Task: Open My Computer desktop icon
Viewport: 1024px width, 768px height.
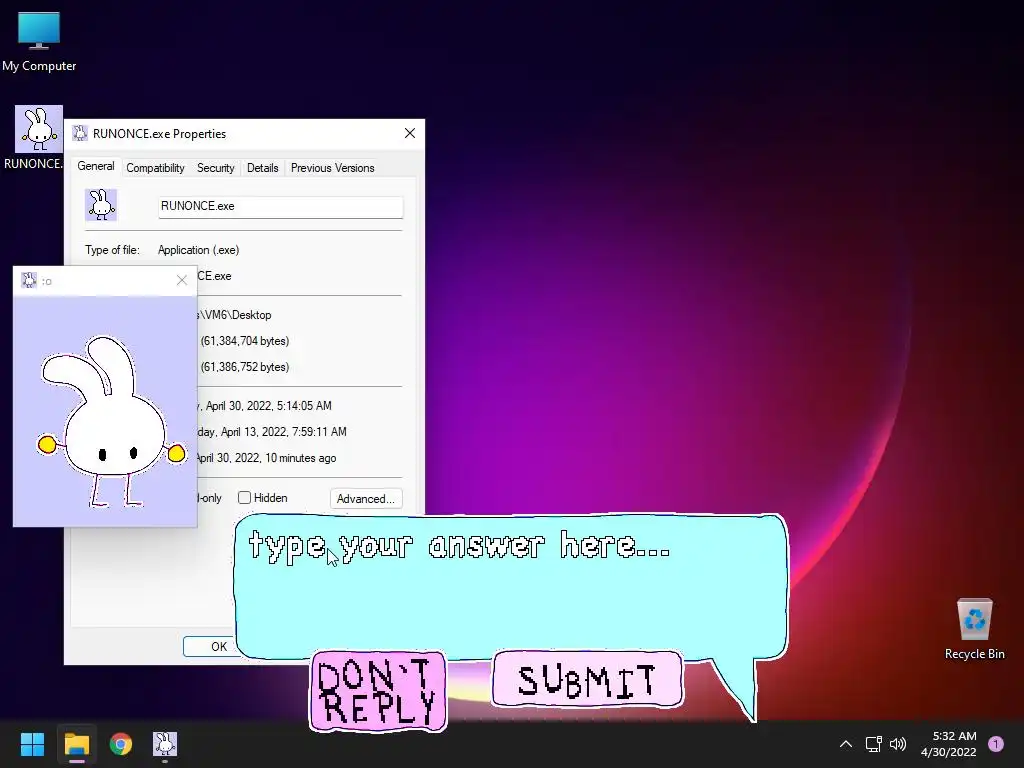Action: coord(39,42)
